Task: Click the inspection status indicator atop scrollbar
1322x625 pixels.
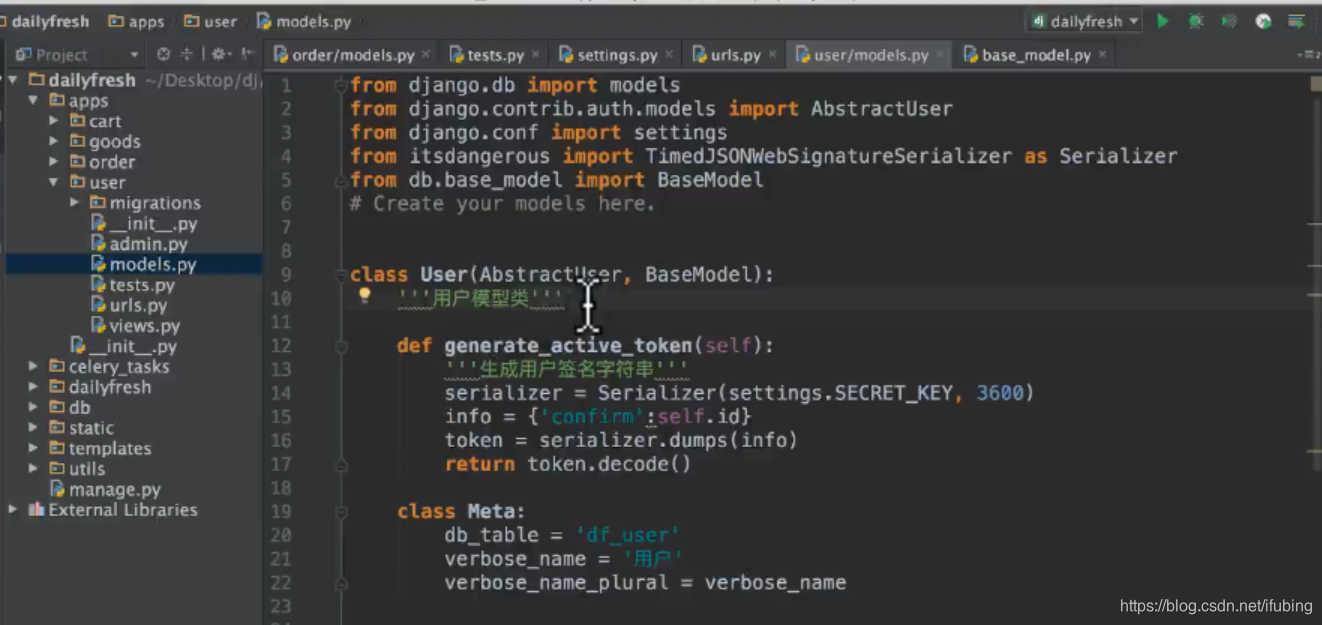Action: pyautogui.click(x=1316, y=85)
